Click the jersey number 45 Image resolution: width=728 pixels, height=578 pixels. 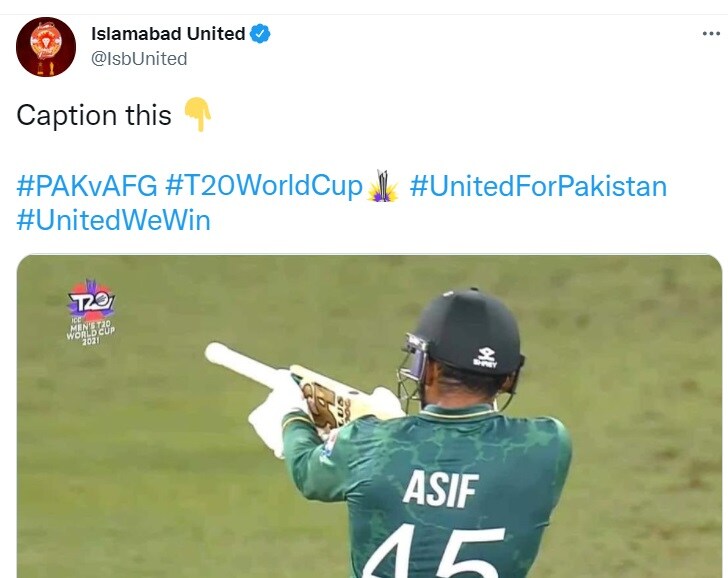(434, 552)
